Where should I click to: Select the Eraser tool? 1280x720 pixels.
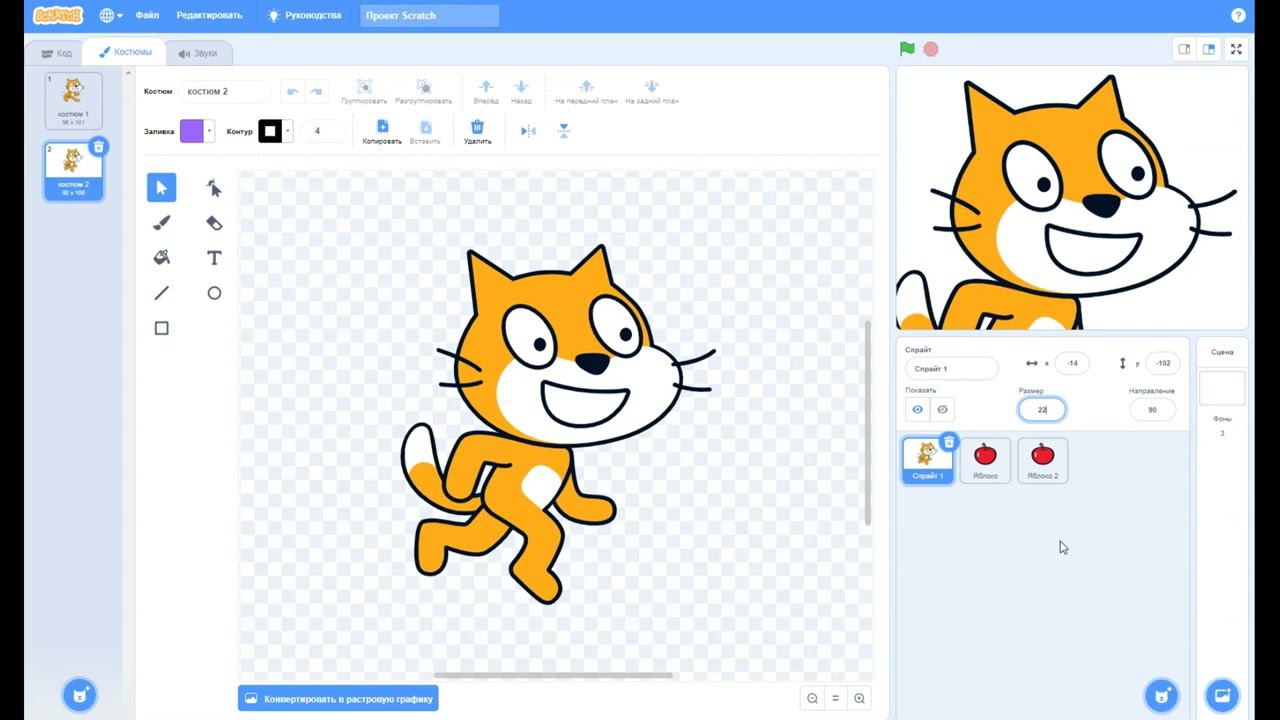(x=214, y=223)
